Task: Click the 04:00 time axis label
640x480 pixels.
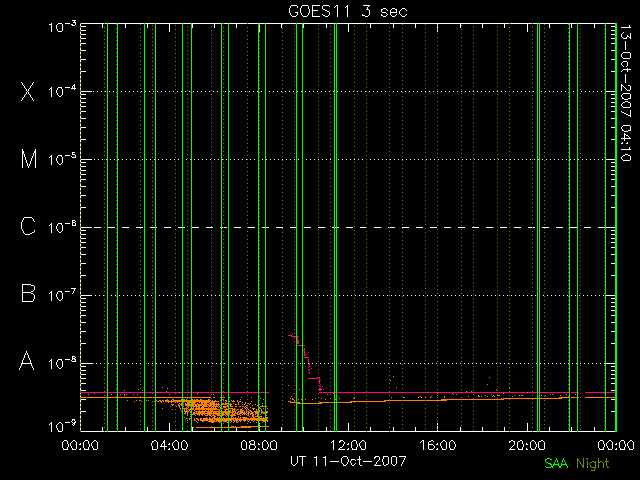Action: pyautogui.click(x=169, y=445)
